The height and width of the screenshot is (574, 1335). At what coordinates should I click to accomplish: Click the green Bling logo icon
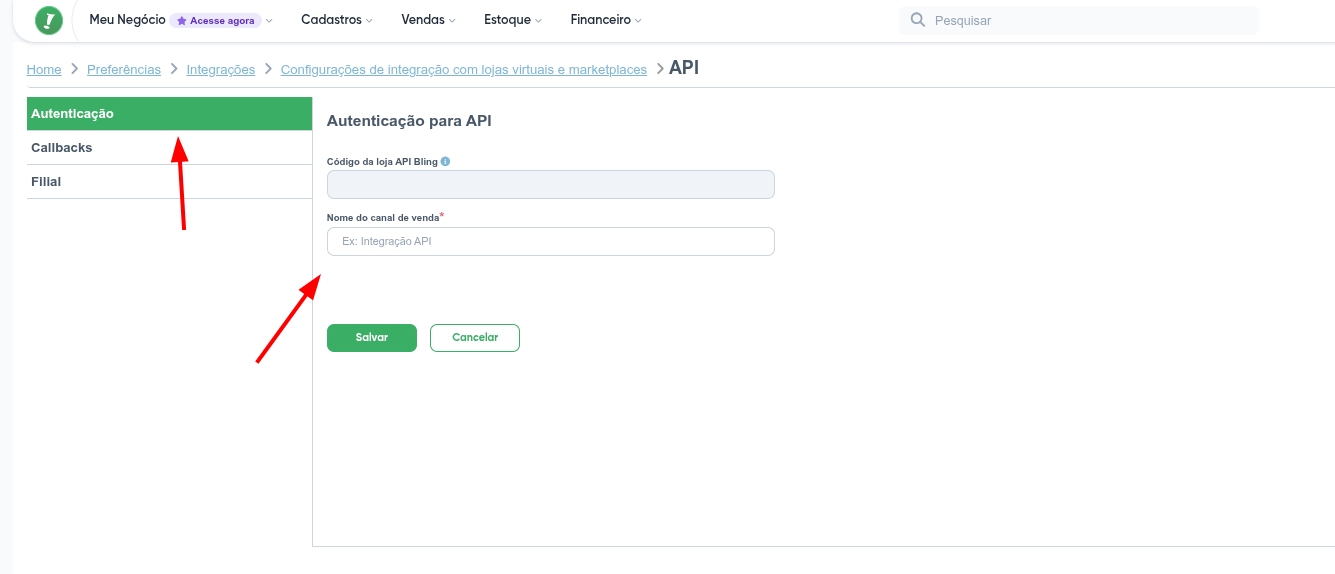click(48, 21)
